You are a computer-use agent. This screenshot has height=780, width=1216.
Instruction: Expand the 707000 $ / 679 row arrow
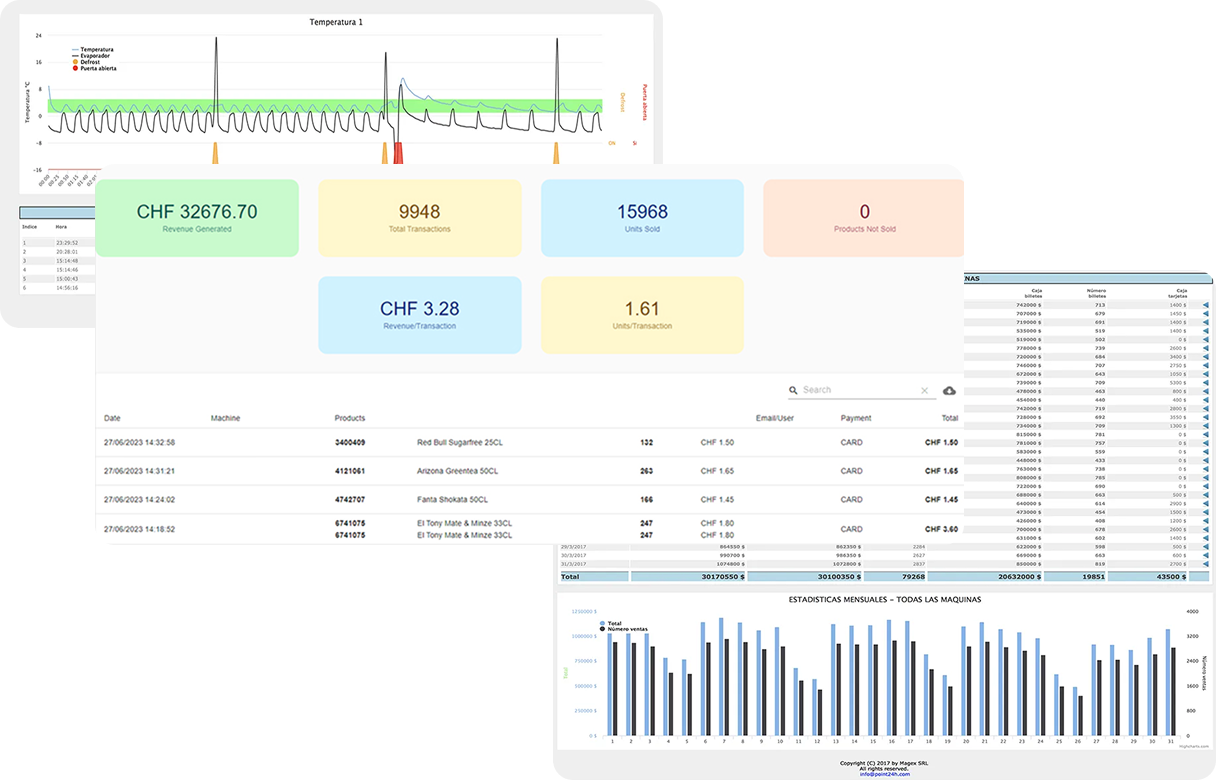(1205, 313)
